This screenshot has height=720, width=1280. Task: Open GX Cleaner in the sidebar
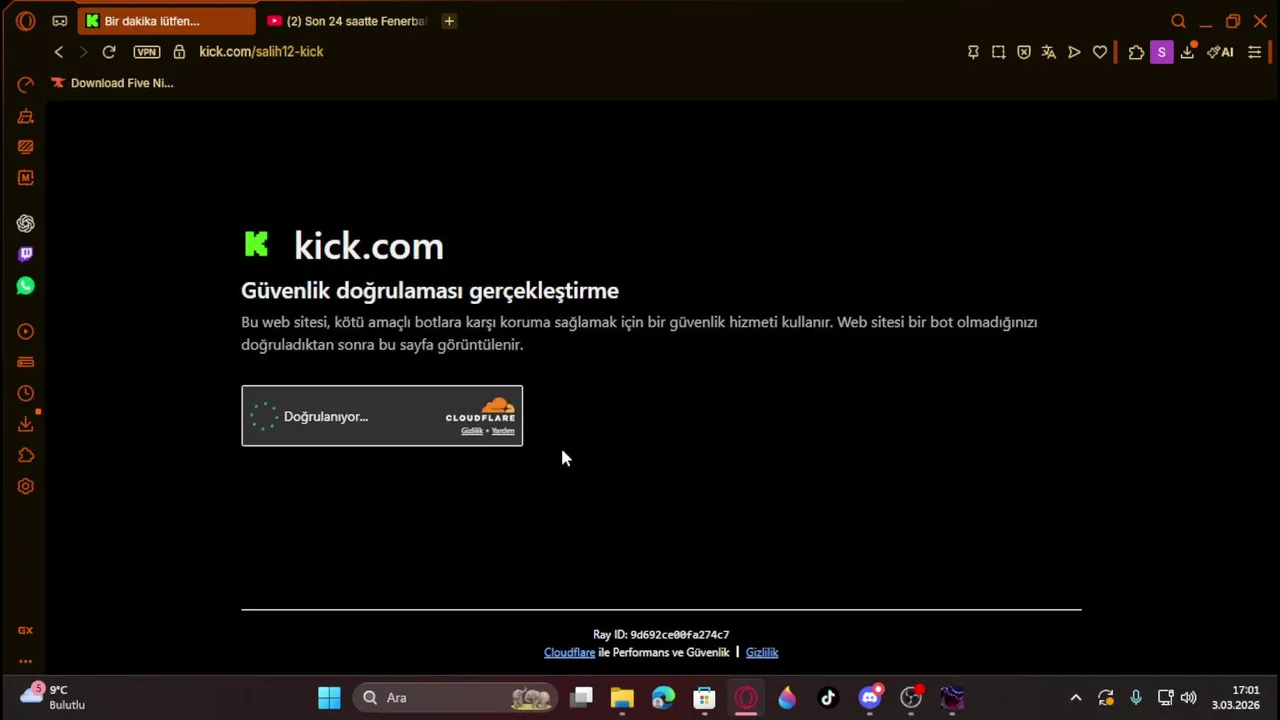click(x=26, y=117)
